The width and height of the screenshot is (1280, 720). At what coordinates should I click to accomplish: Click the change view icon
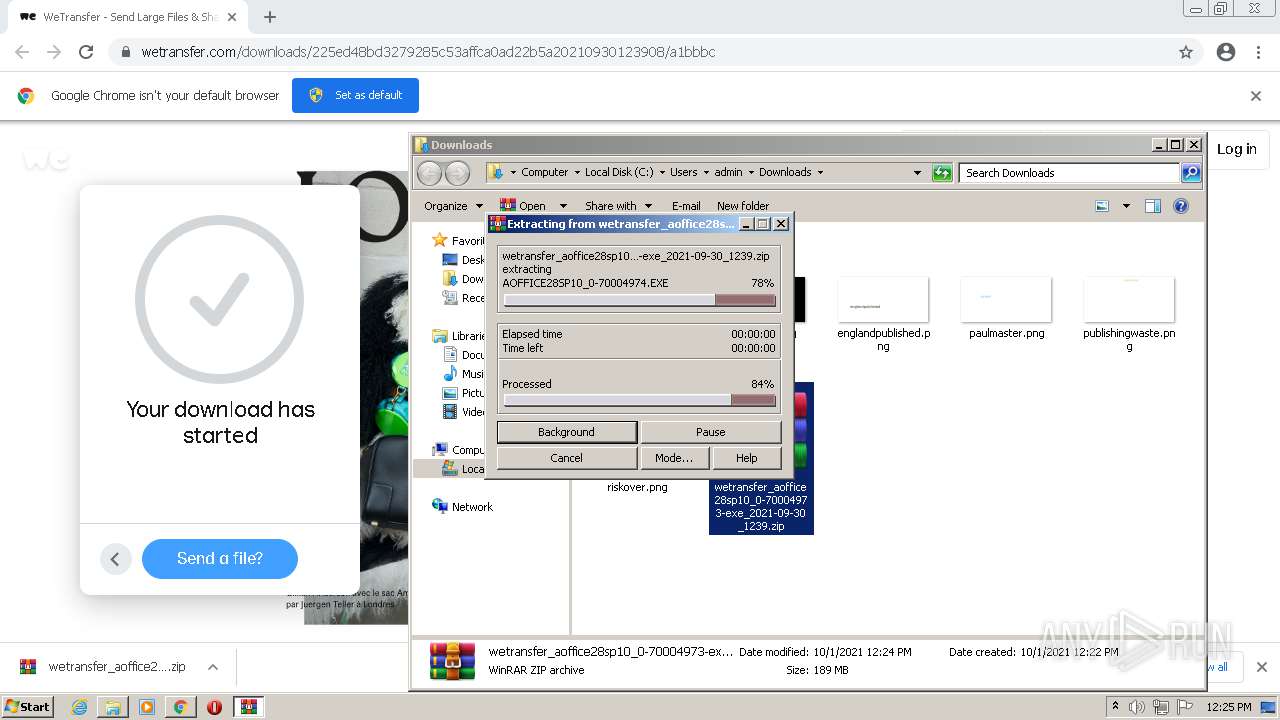[1102, 206]
